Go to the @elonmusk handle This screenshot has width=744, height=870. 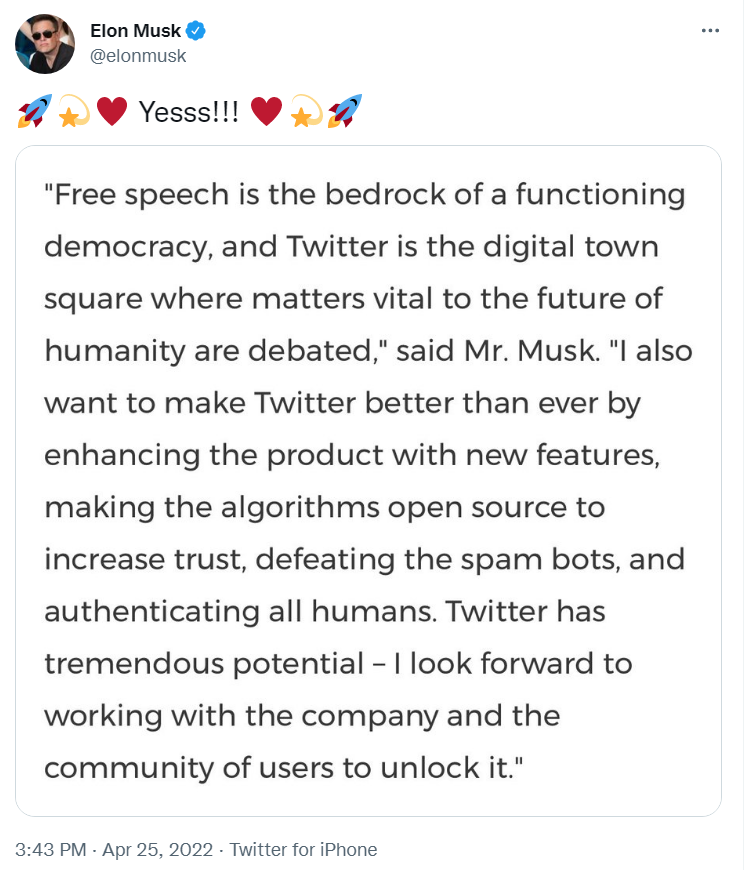138,56
